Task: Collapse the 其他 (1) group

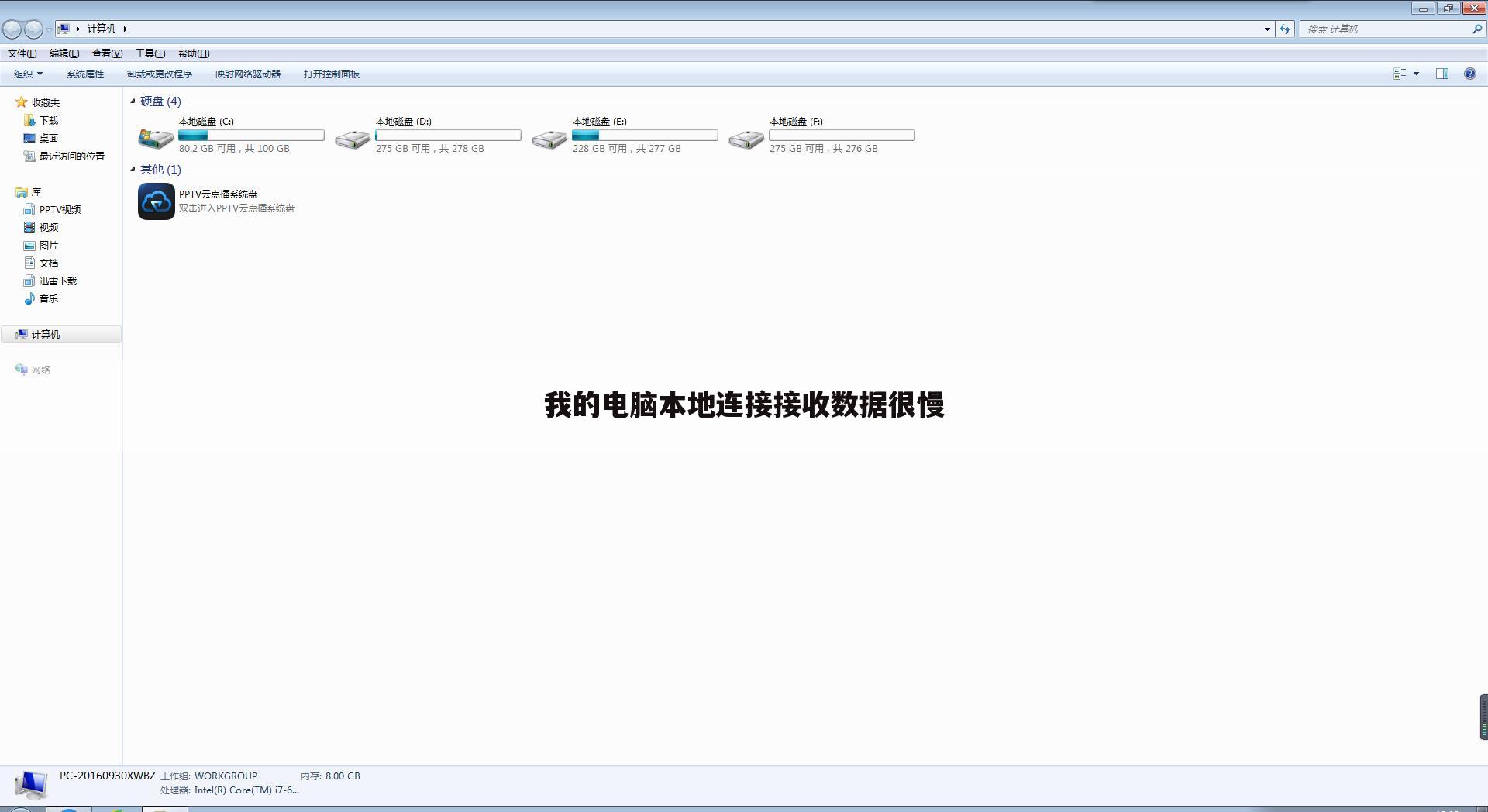Action: click(133, 169)
